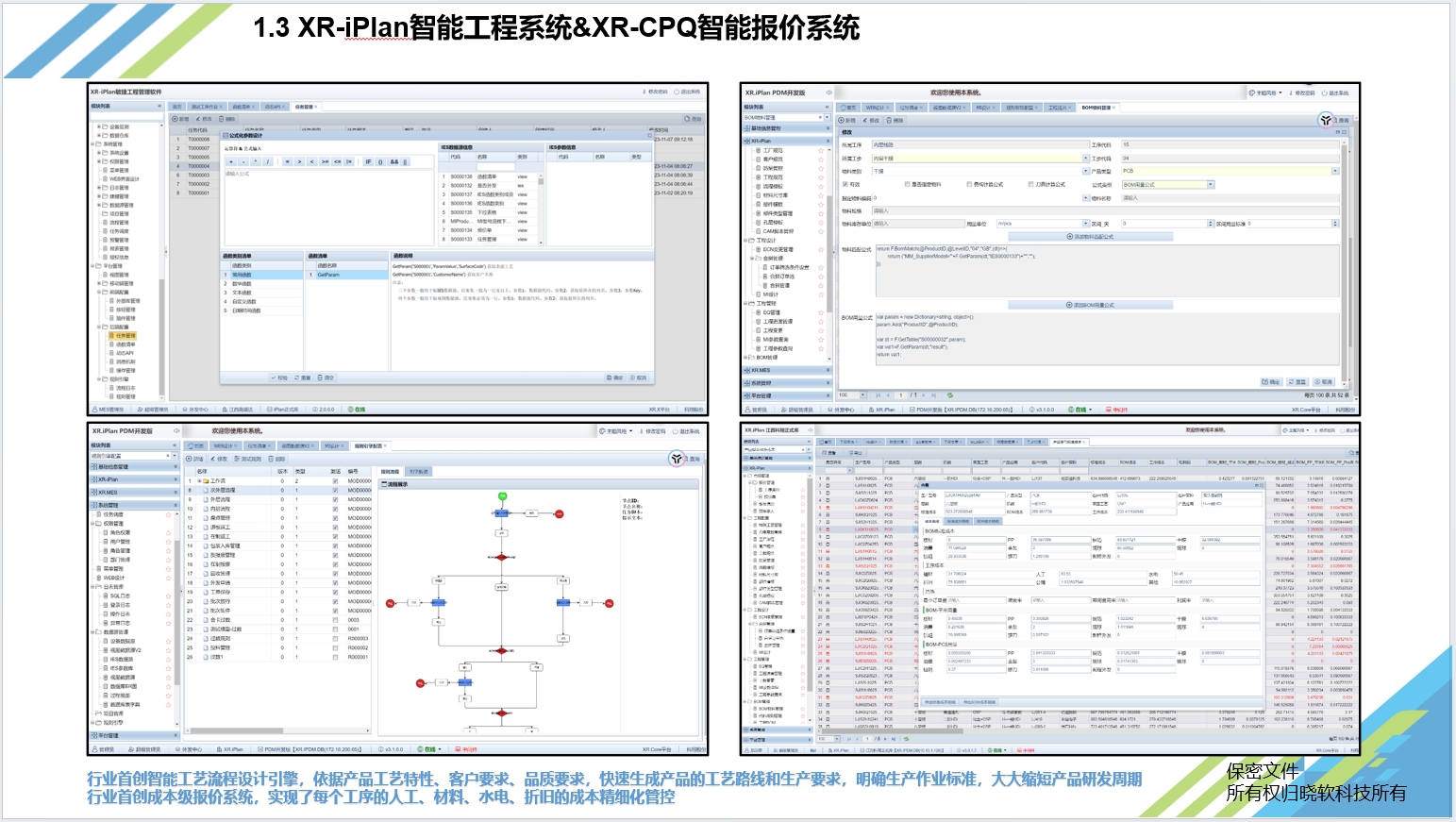
Task: Insert the != operator in formula dialog
Action: 349,161
